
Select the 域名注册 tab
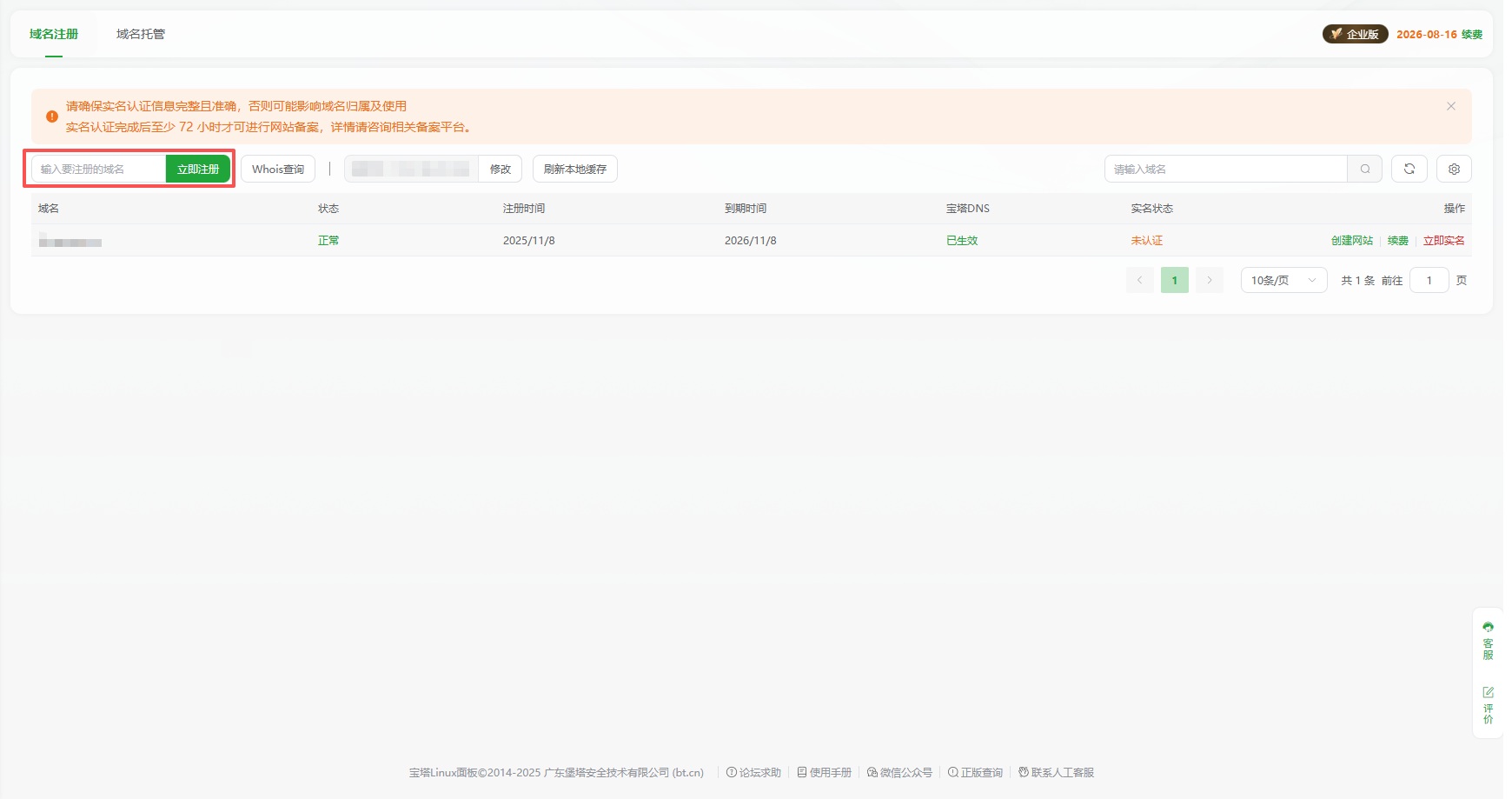54,34
